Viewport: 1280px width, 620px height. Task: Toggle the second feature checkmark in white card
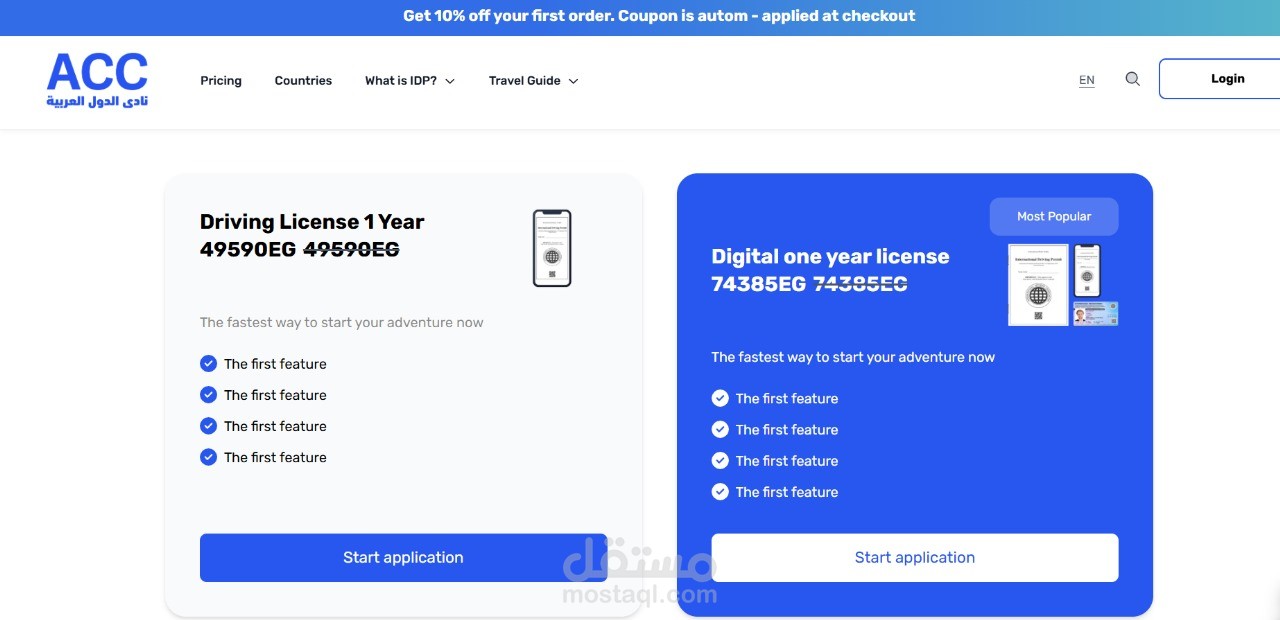coord(208,394)
